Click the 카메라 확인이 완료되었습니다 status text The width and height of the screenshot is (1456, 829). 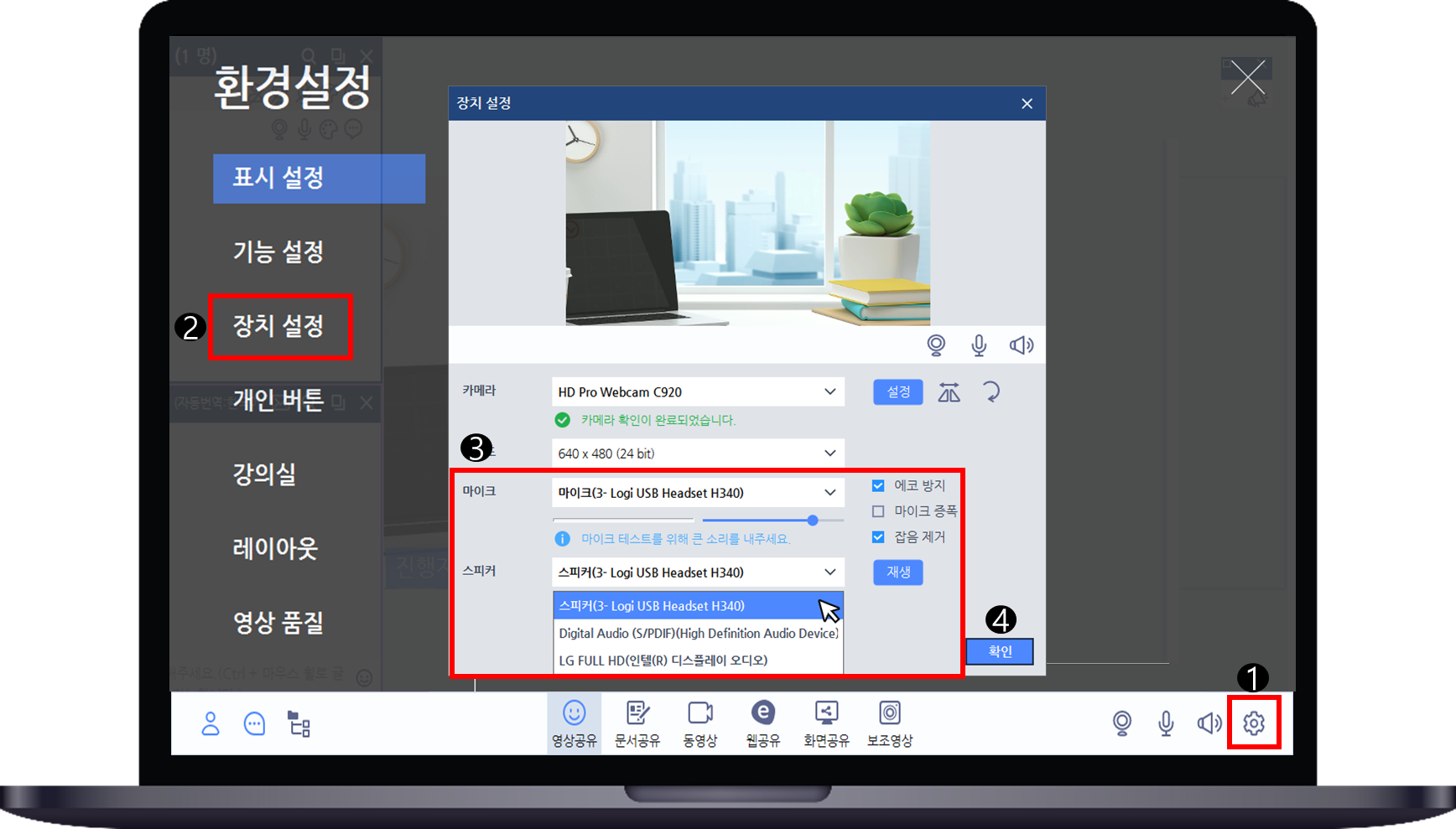pyautogui.click(x=658, y=420)
